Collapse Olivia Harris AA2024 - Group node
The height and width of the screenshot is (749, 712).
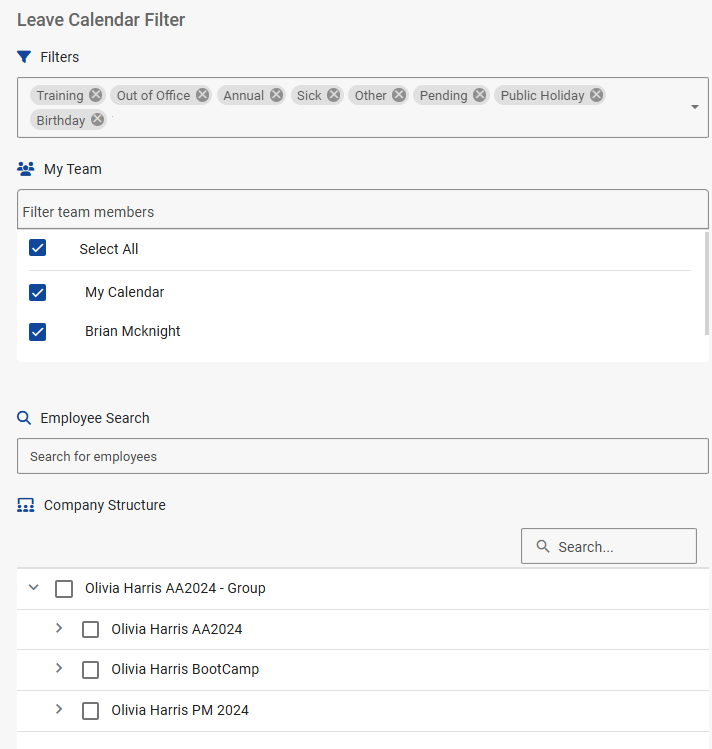tap(34, 588)
